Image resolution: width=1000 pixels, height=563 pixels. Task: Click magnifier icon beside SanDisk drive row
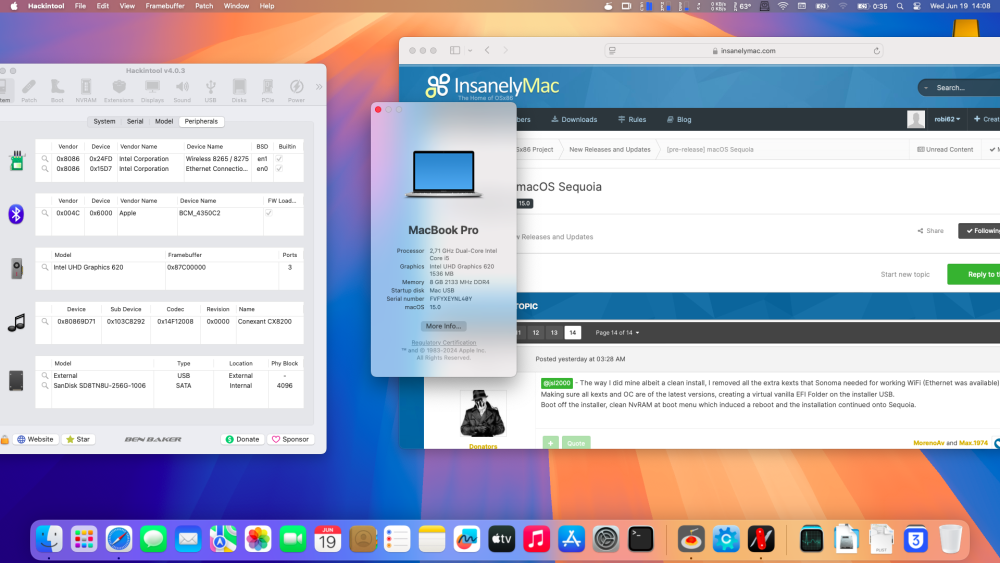point(45,386)
